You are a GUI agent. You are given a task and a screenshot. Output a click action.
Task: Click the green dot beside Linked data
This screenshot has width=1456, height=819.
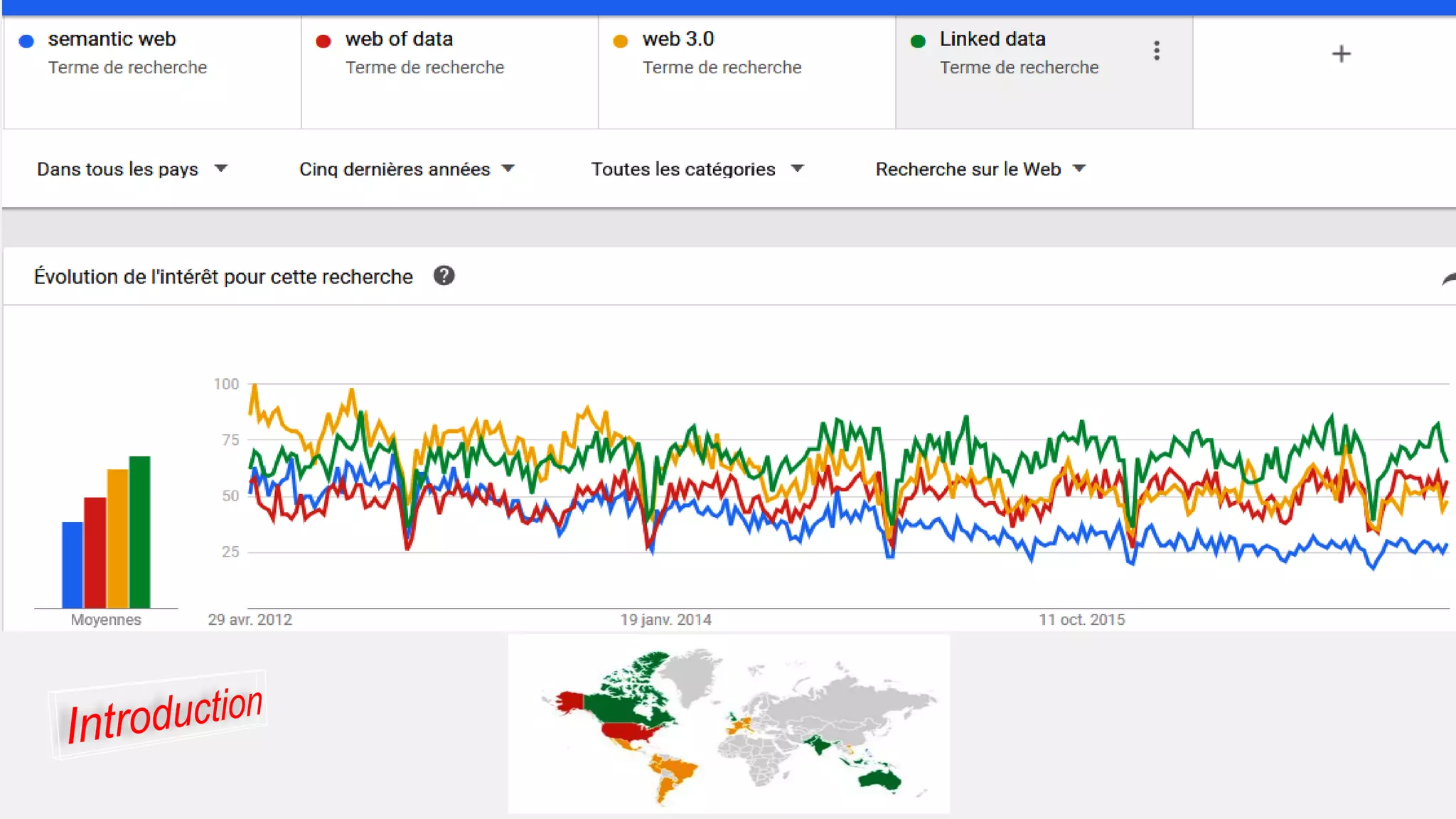pos(918,41)
